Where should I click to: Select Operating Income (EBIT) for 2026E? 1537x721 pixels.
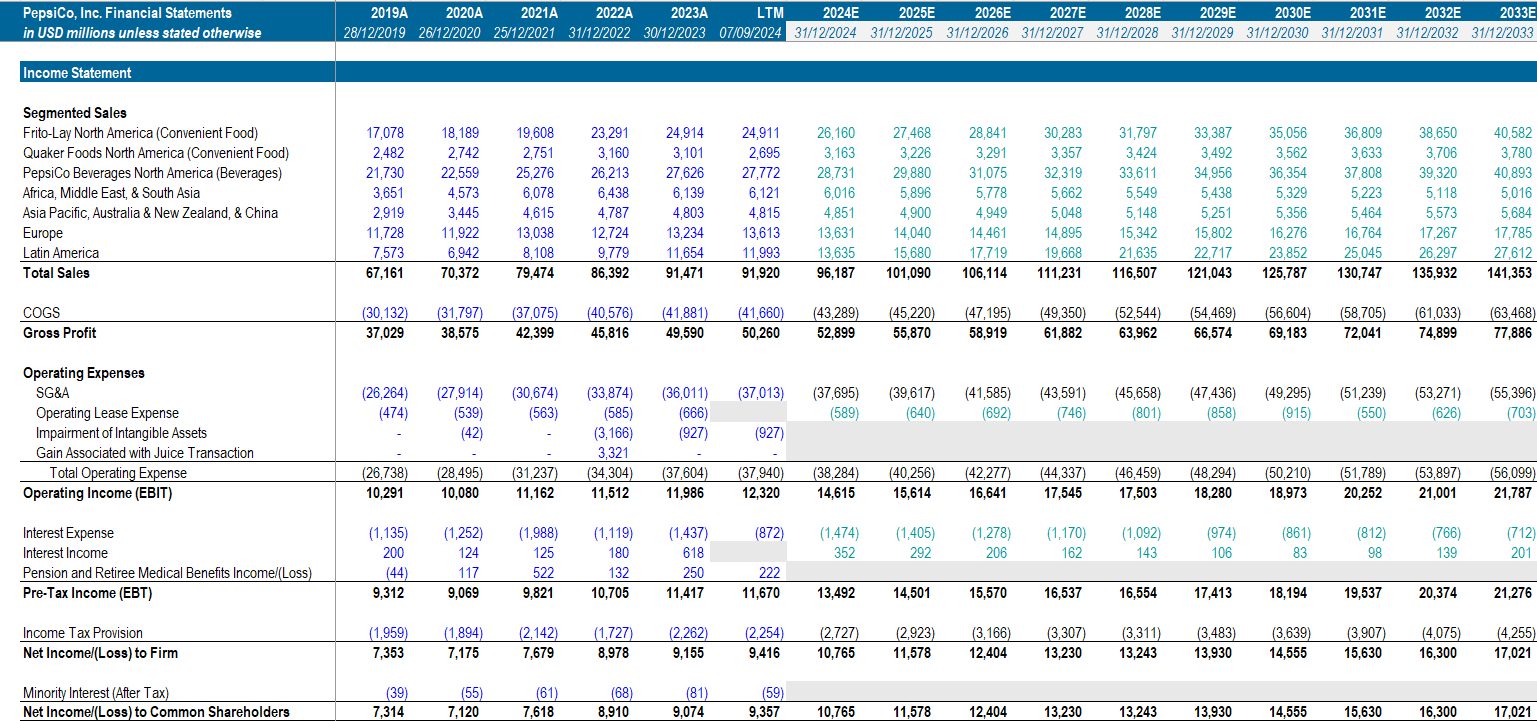(x=988, y=493)
